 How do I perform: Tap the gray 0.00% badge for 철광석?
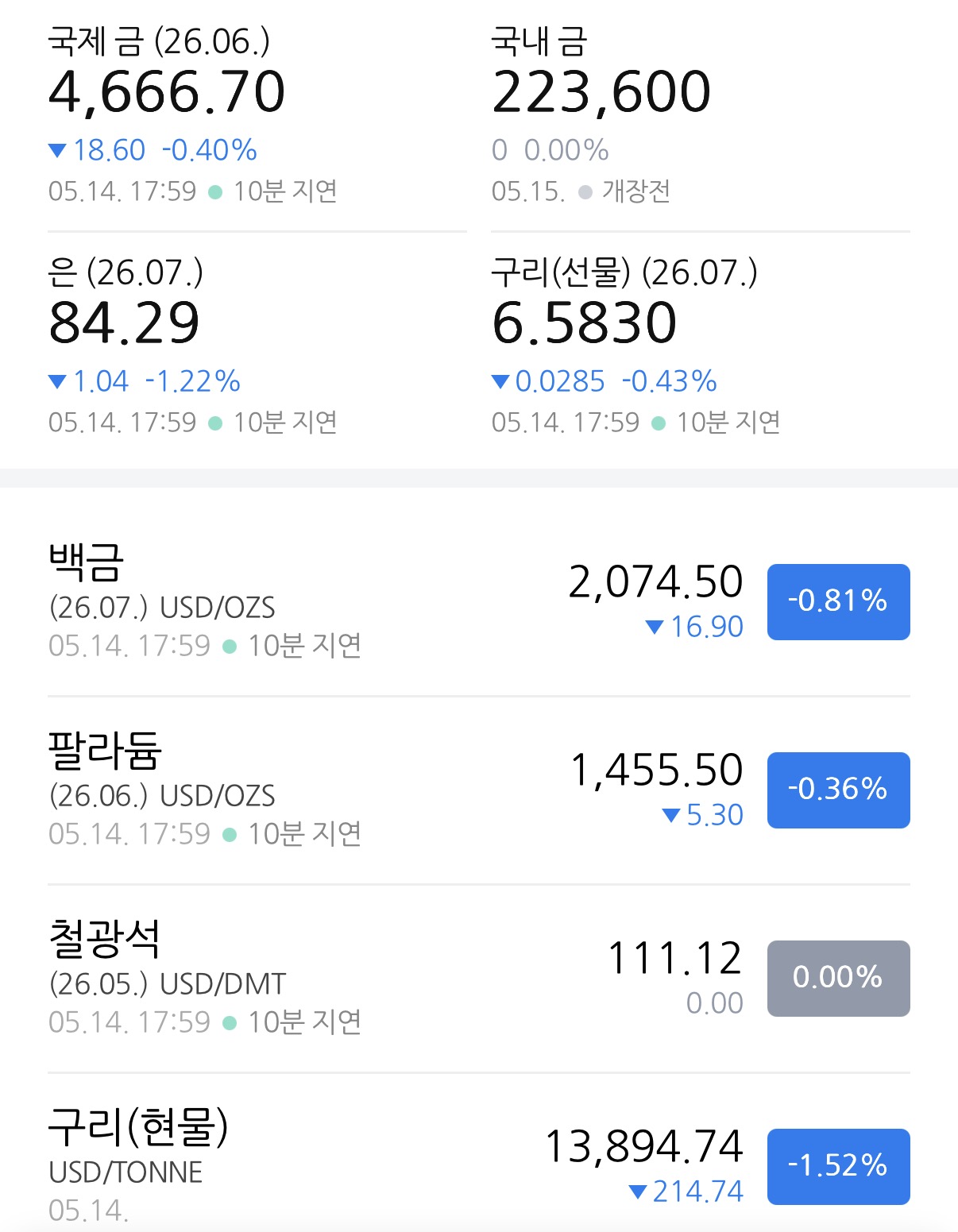point(838,978)
